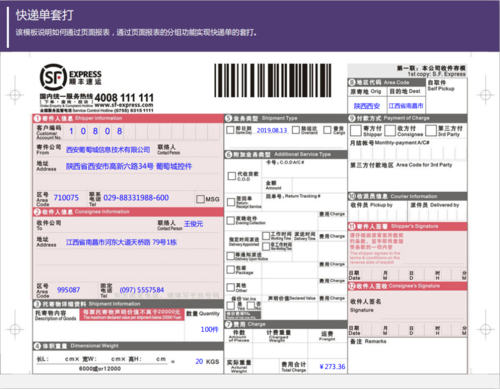This screenshot has width=500, height=389.
Task: Click the 自取件 Self Pickup cell
Action: point(446,95)
